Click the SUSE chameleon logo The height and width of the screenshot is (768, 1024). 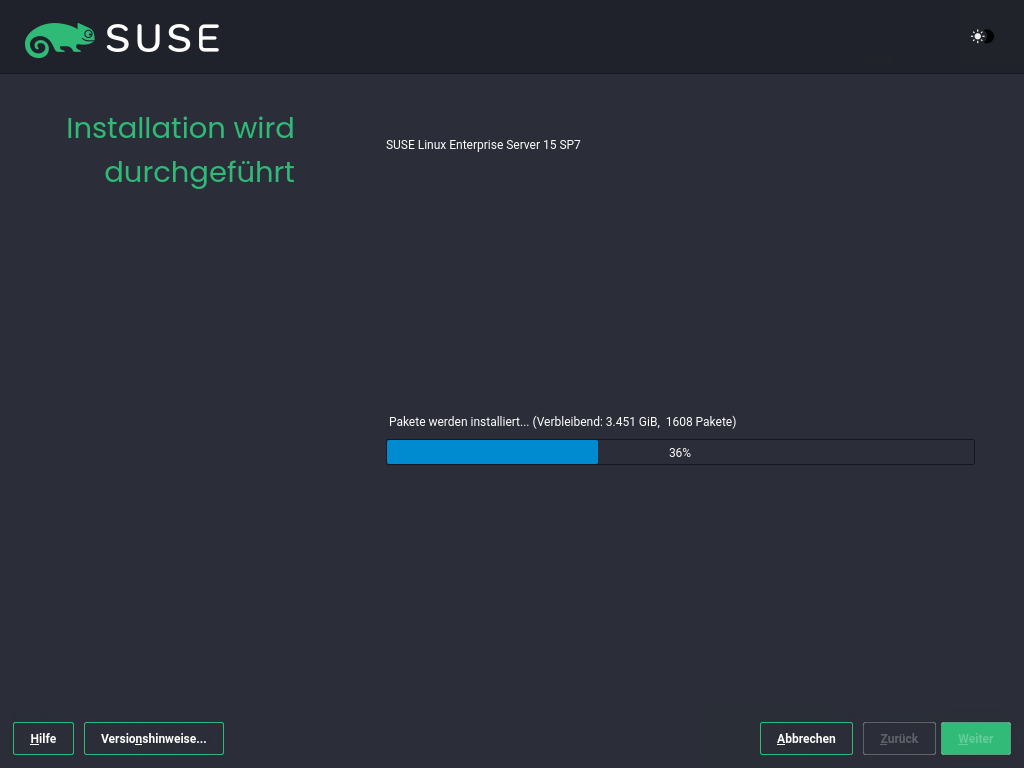[59, 40]
